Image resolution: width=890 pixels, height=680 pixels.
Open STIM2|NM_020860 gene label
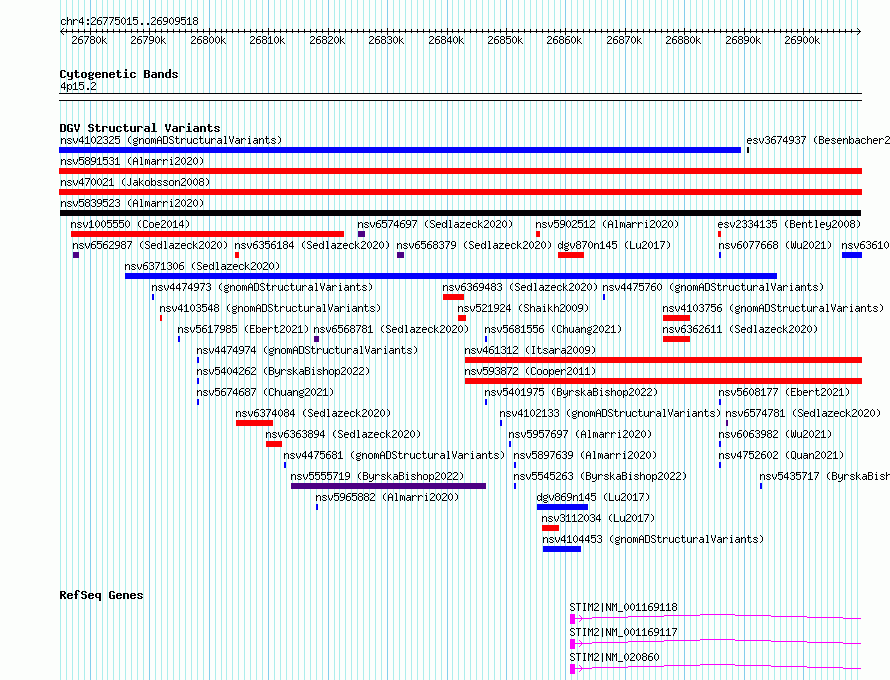coord(614,657)
